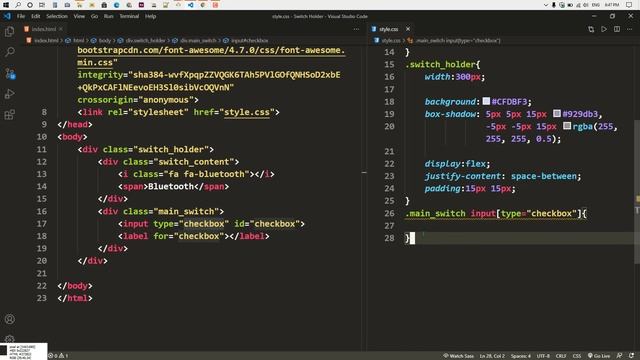This screenshot has width=640, height=360.
Task: Close the index.html tab
Action: pos(60,29)
